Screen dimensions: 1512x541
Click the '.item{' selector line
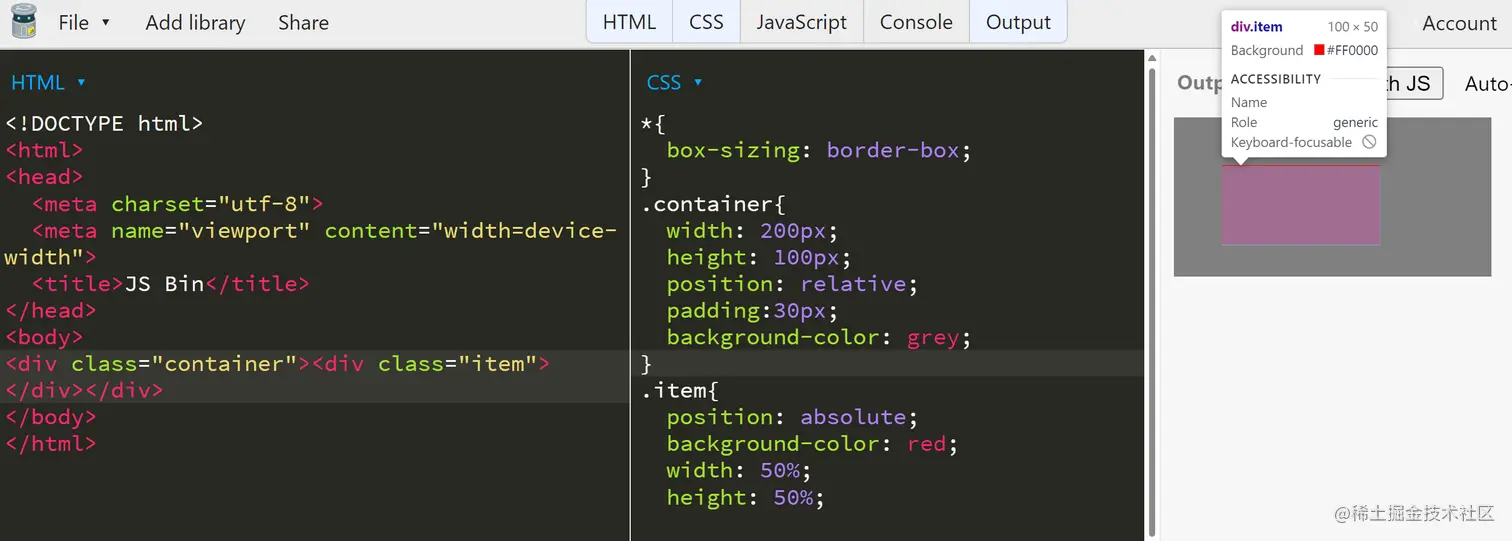click(680, 390)
